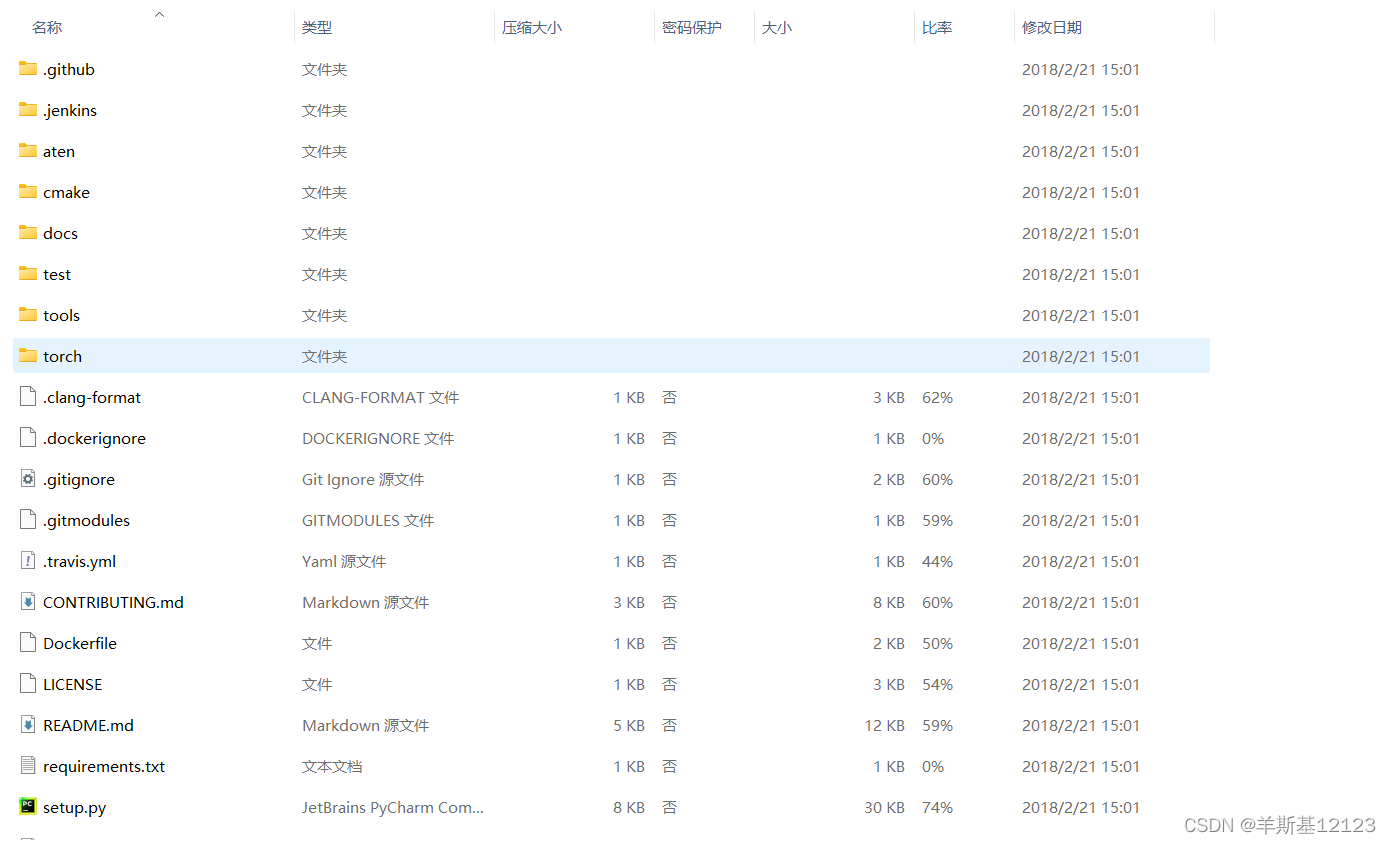Screen dimensions: 1391x844
Task: Select the .travis.yml file name
Action: click(x=80, y=561)
